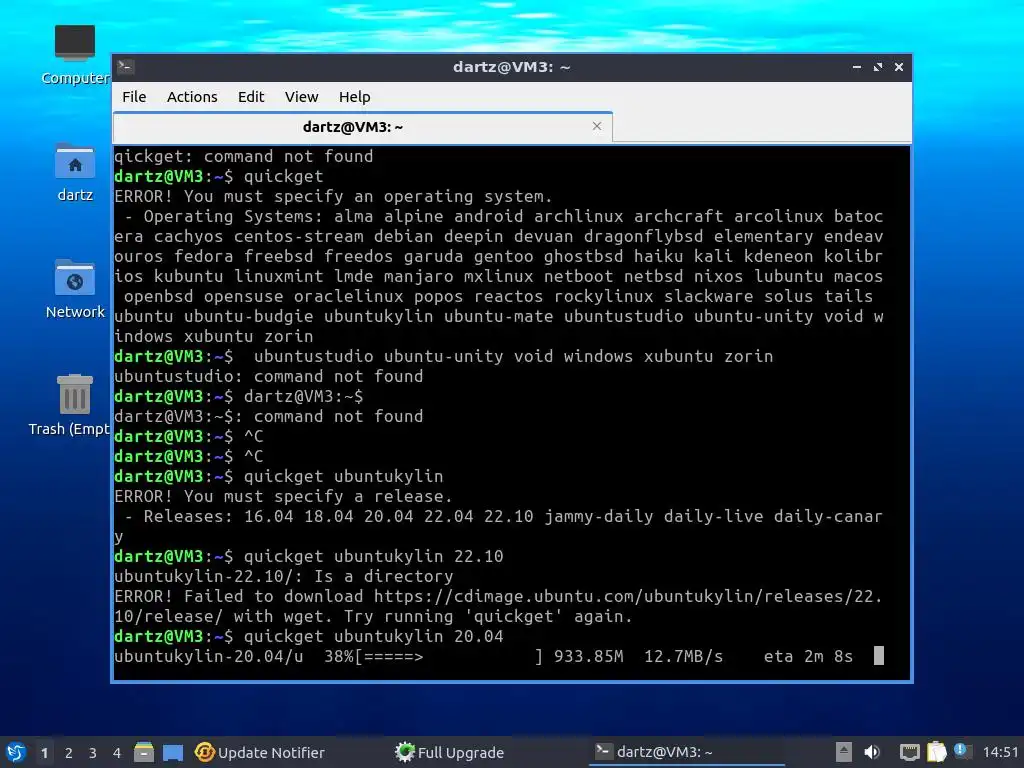Open the Help menu
Screen dimensions: 1024x768
(x=355, y=97)
